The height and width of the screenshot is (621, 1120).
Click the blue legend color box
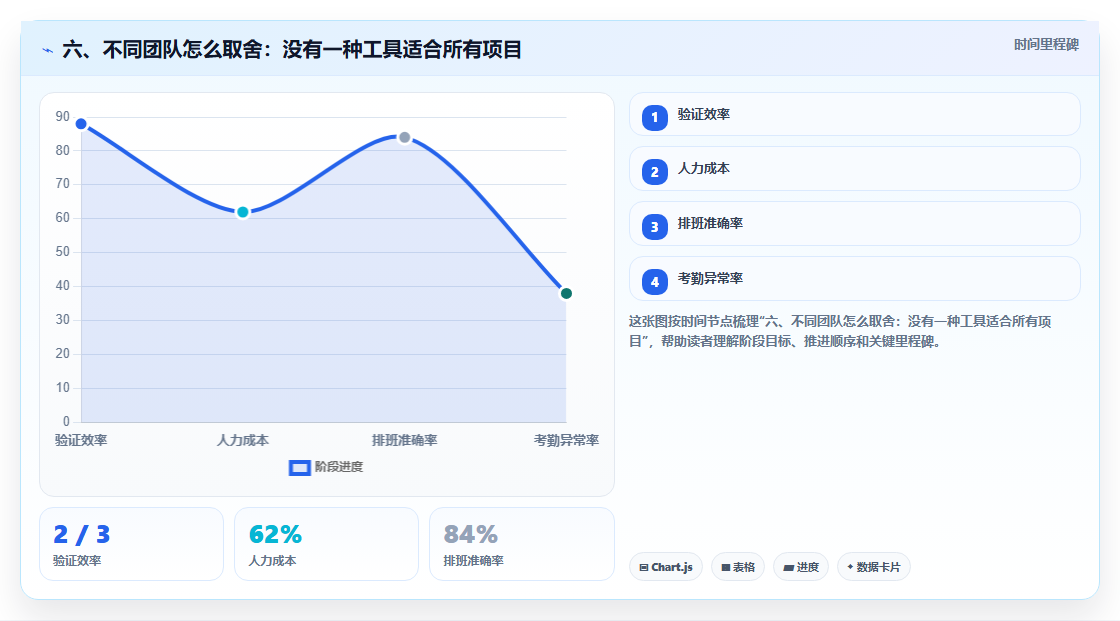click(299, 468)
